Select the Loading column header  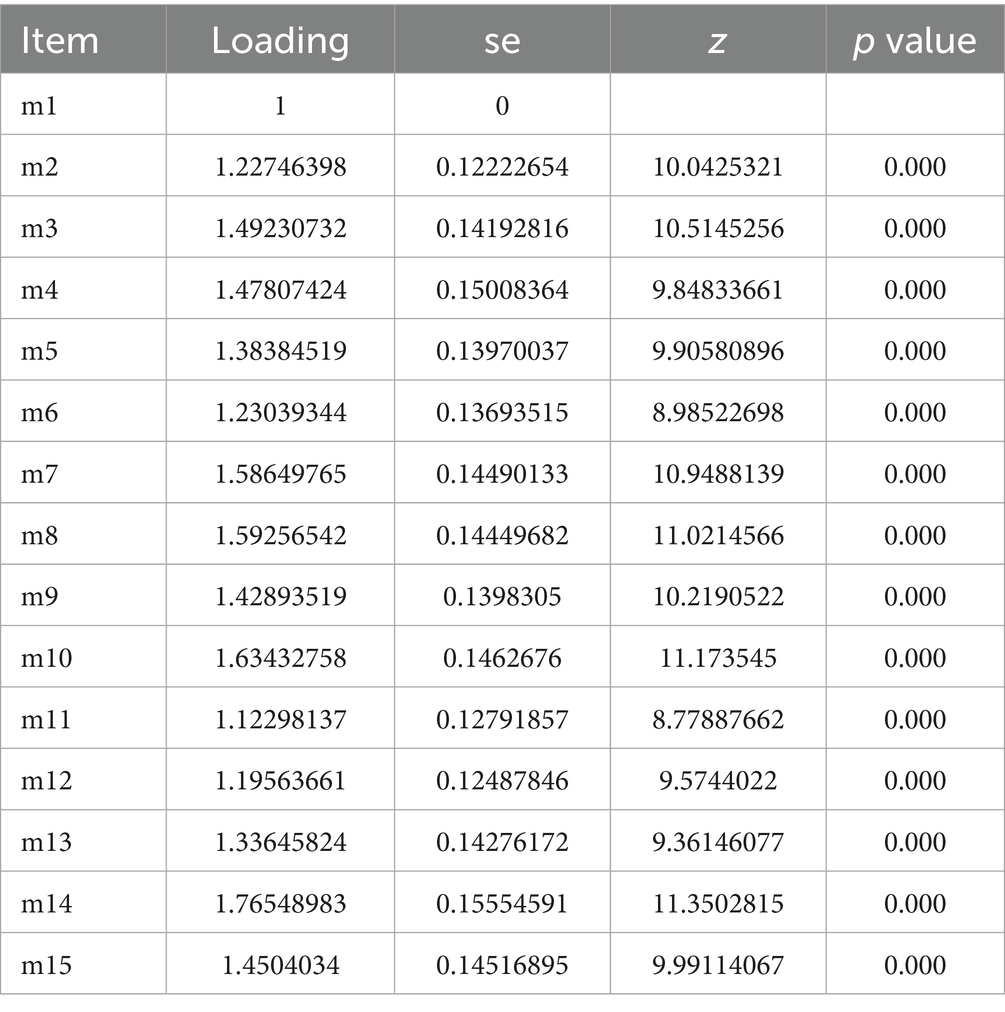pos(280,41)
